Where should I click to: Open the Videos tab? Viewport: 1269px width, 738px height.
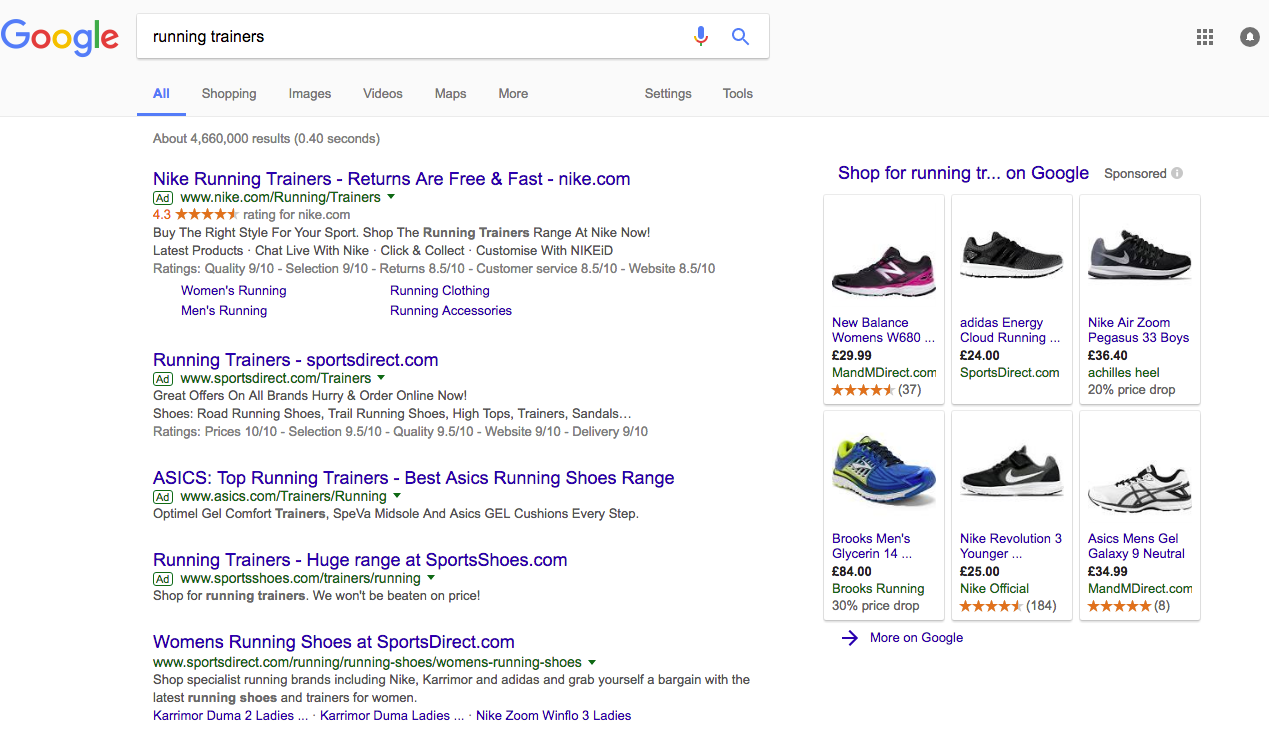(x=383, y=93)
